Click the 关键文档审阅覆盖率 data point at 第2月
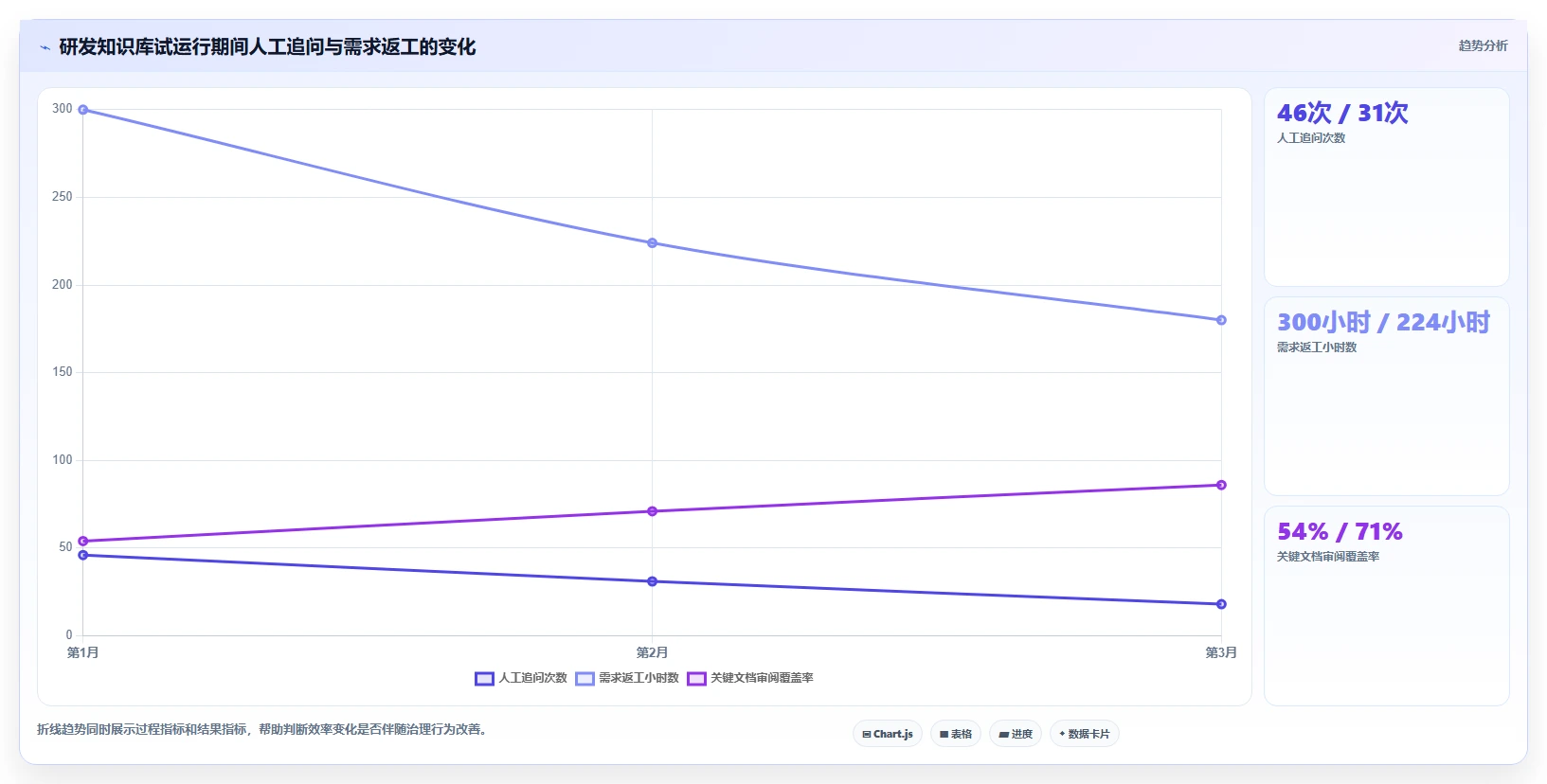 [x=652, y=511]
